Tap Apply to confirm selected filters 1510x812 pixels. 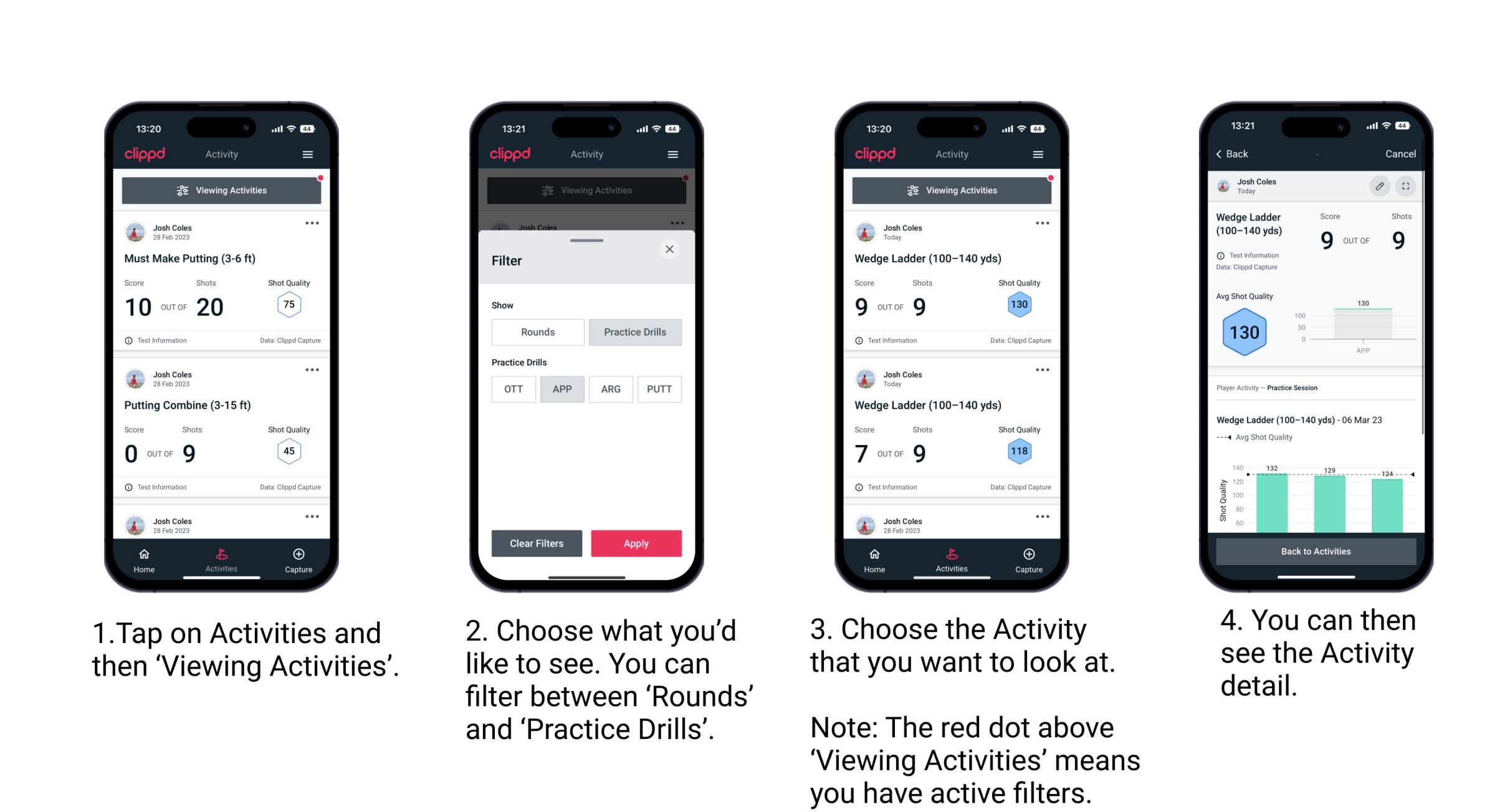(x=637, y=542)
